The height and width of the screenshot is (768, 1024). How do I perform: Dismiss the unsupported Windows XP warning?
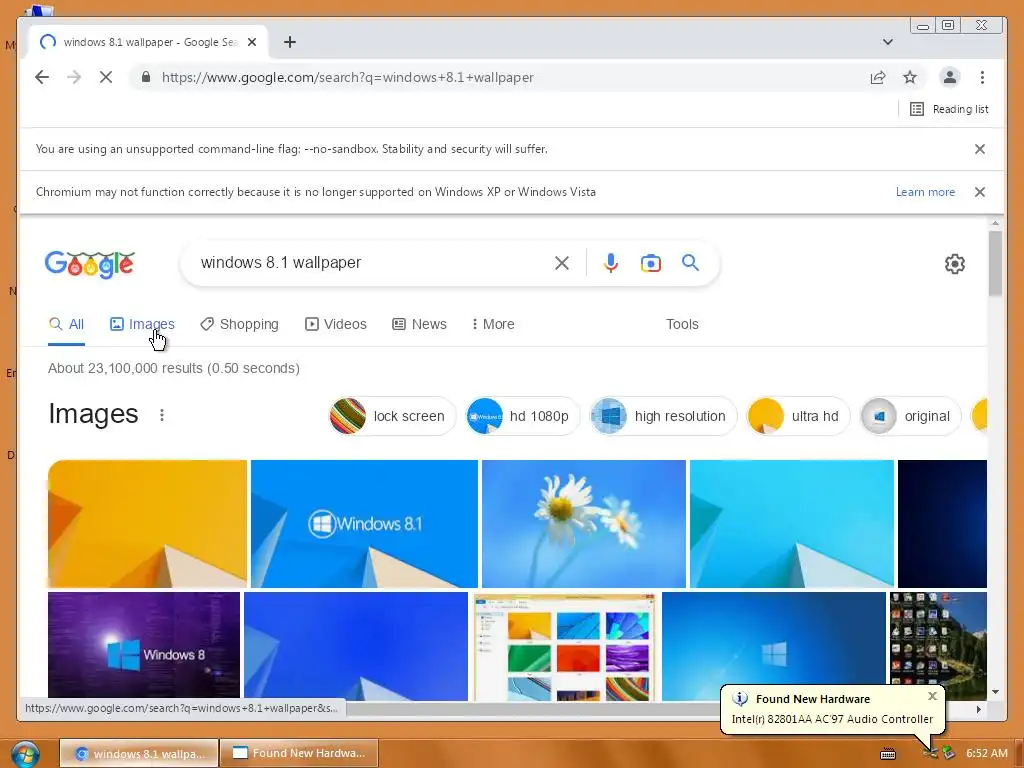980,192
